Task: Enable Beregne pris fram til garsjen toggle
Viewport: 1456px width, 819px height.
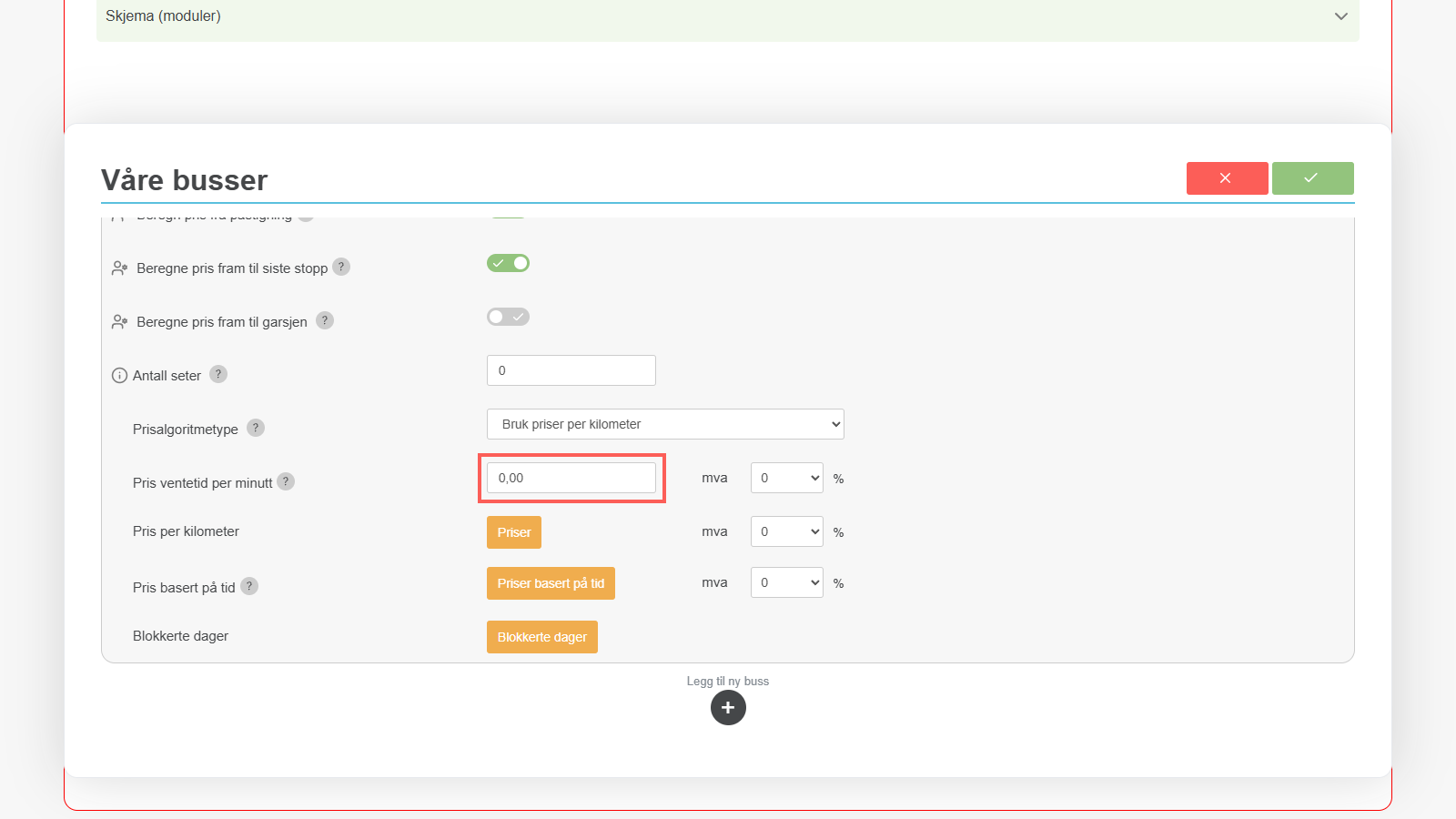Action: pos(508,317)
